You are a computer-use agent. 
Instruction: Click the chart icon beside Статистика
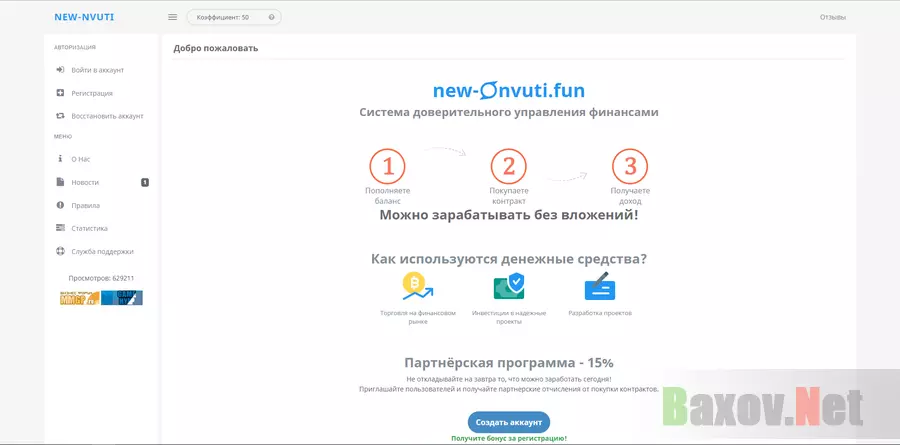point(60,228)
